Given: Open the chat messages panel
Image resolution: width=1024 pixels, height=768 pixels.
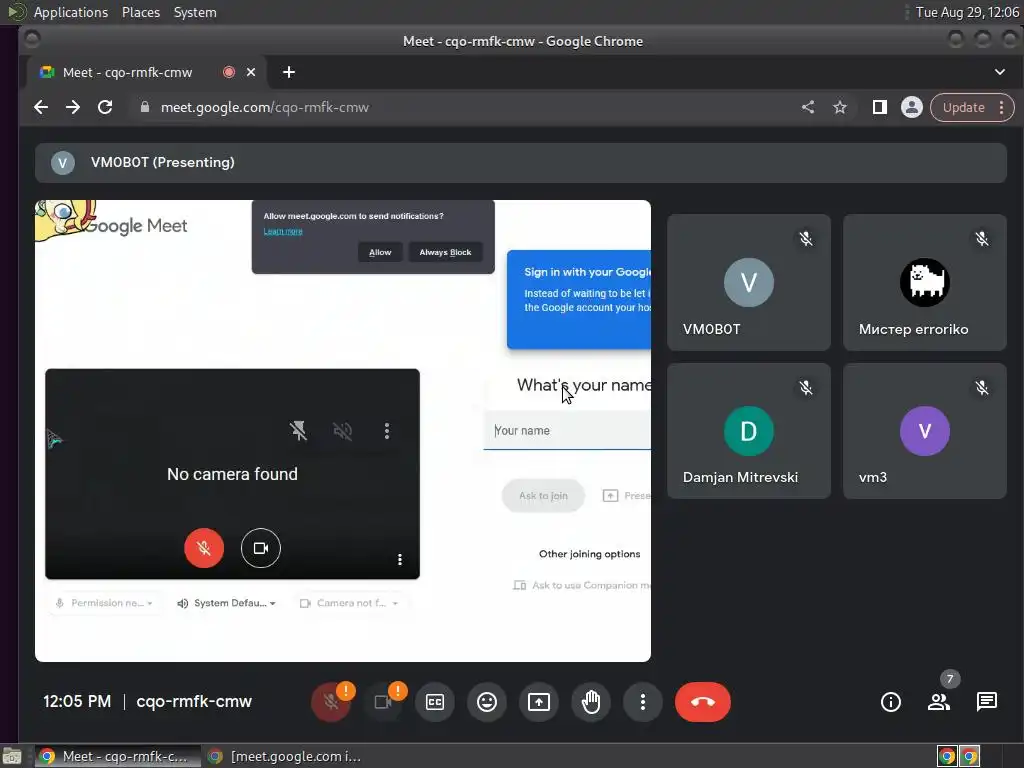Looking at the screenshot, I should pos(987,702).
